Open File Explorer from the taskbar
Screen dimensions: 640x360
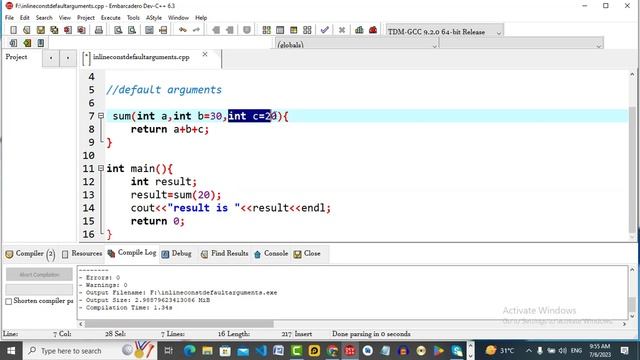[x=207, y=351]
